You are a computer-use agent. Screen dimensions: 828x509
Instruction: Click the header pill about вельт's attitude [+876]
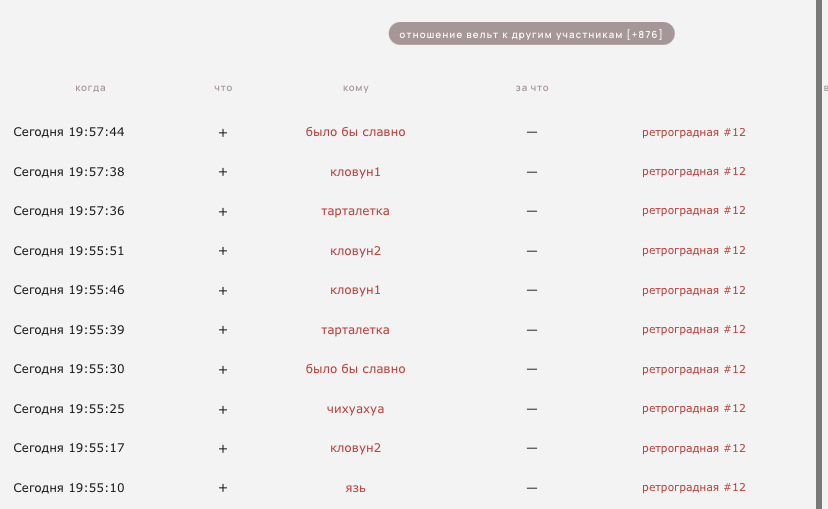click(531, 34)
